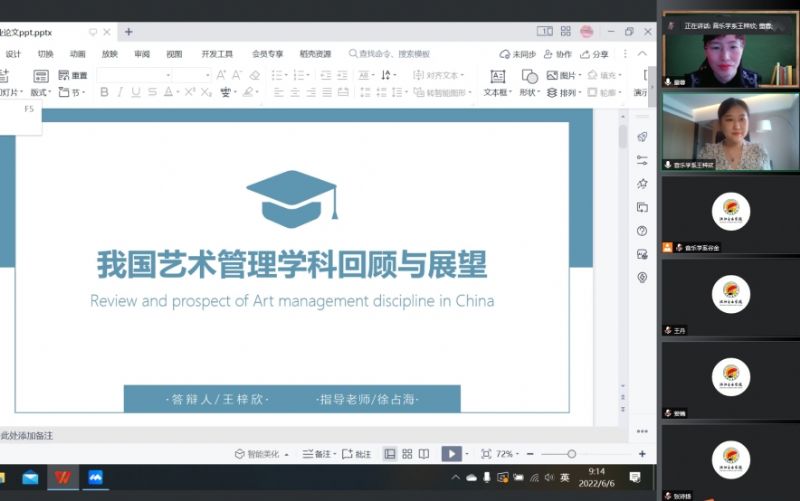Image resolution: width=800 pixels, height=501 pixels.
Task: Click the 批注 comment button
Action: coord(358,454)
